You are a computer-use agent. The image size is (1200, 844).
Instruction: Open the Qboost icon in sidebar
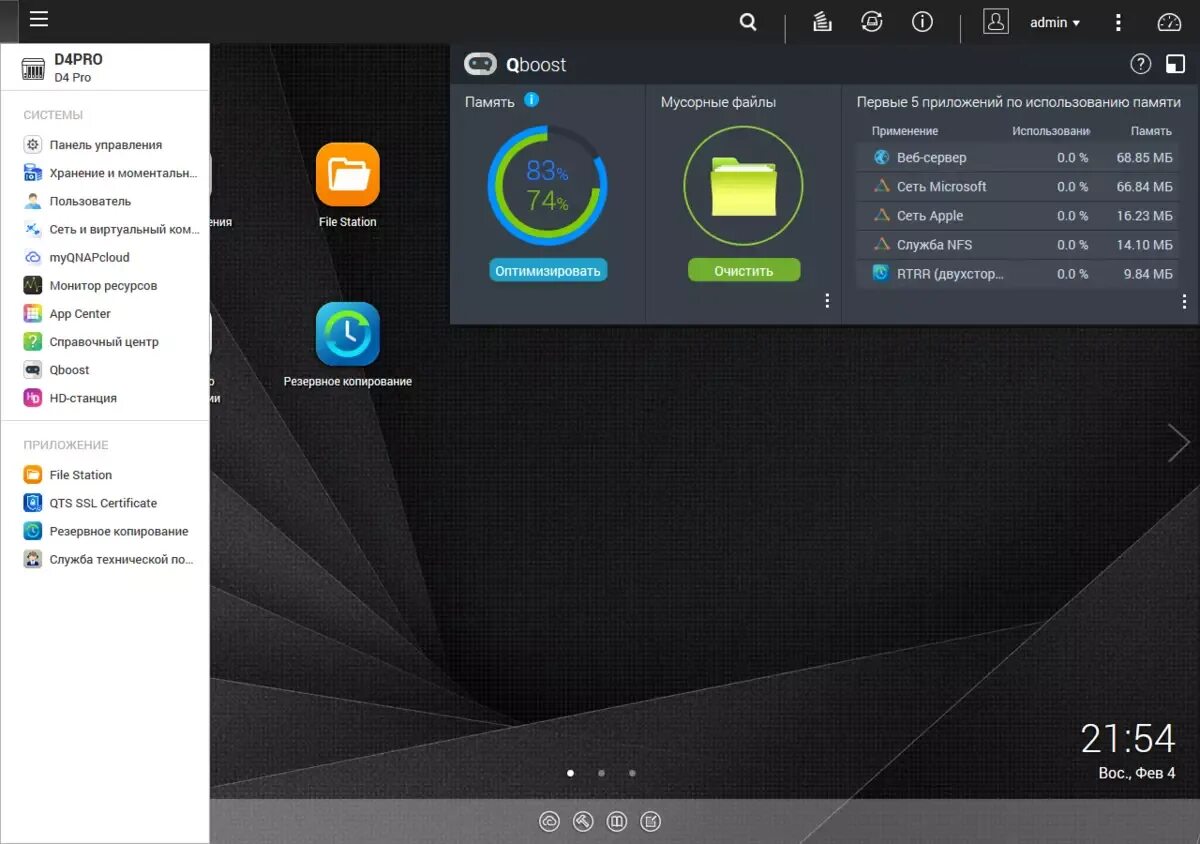coord(68,369)
